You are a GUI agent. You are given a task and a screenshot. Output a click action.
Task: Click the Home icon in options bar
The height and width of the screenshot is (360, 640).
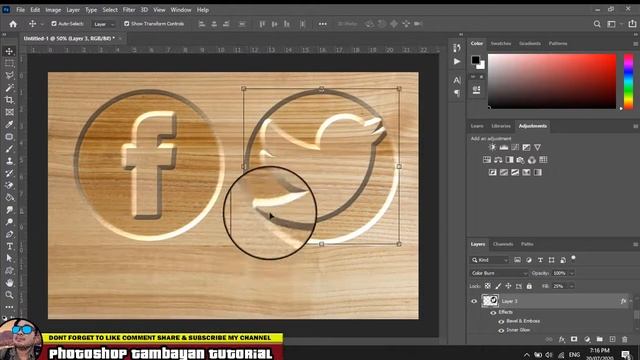13,24
